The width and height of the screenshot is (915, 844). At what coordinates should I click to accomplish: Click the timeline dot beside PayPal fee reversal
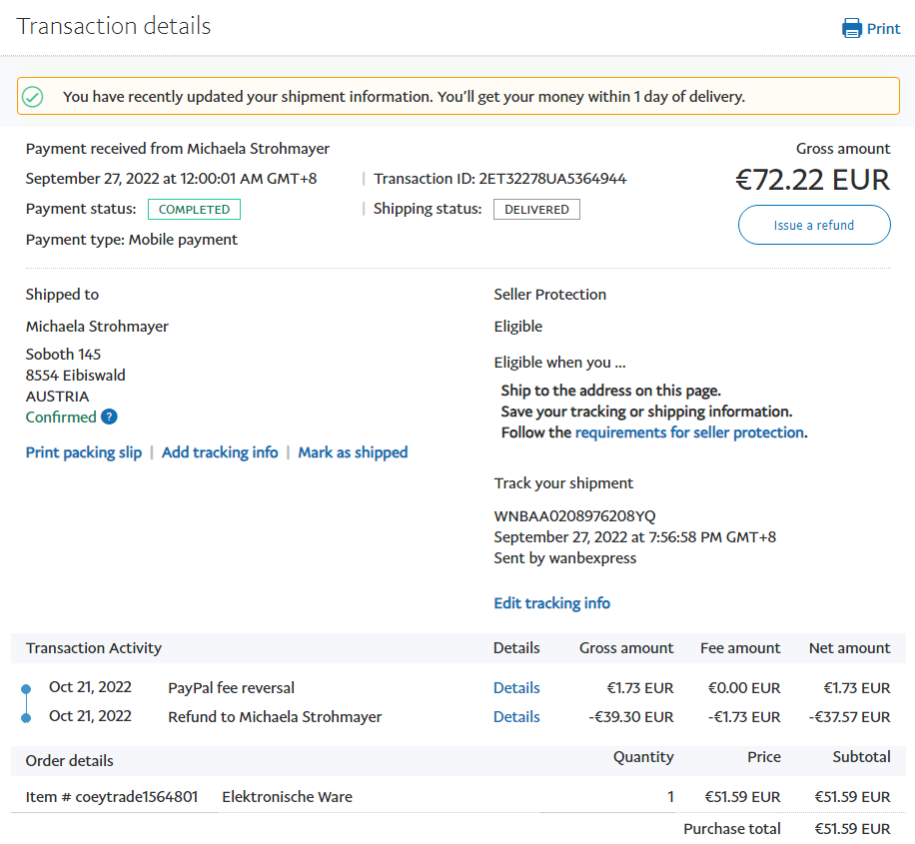(x=26, y=688)
